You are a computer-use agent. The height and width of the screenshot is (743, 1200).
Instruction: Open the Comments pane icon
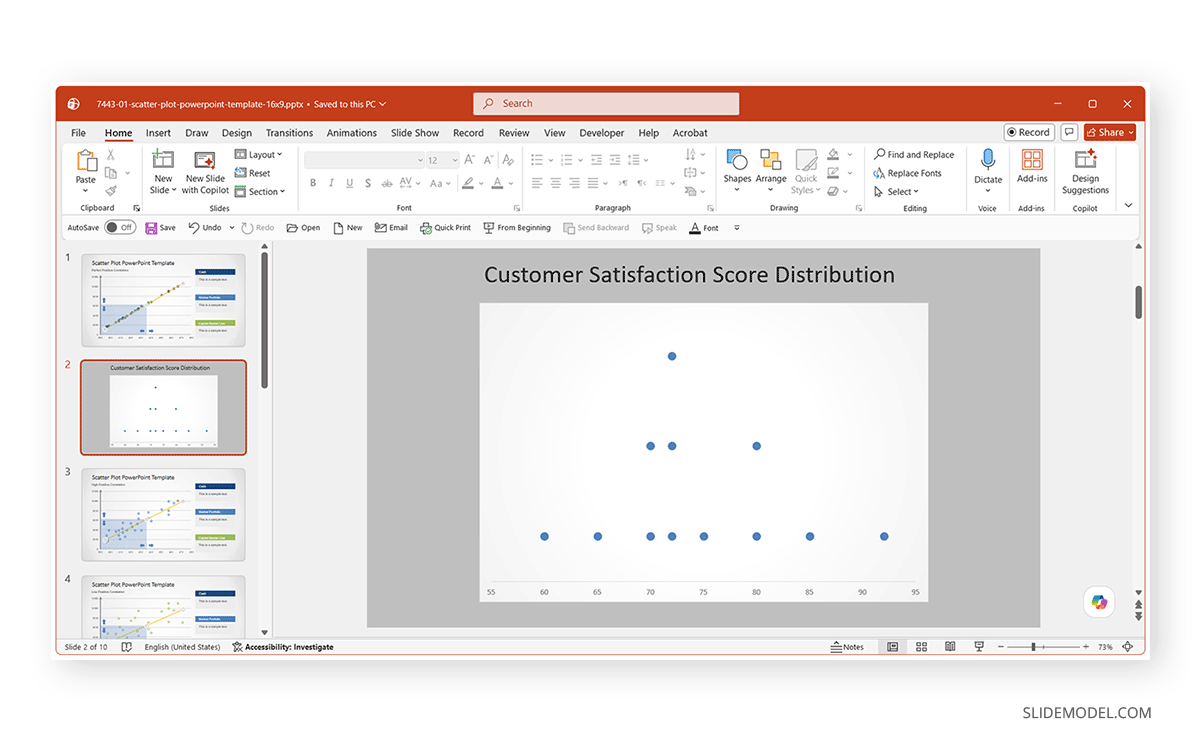1069,132
